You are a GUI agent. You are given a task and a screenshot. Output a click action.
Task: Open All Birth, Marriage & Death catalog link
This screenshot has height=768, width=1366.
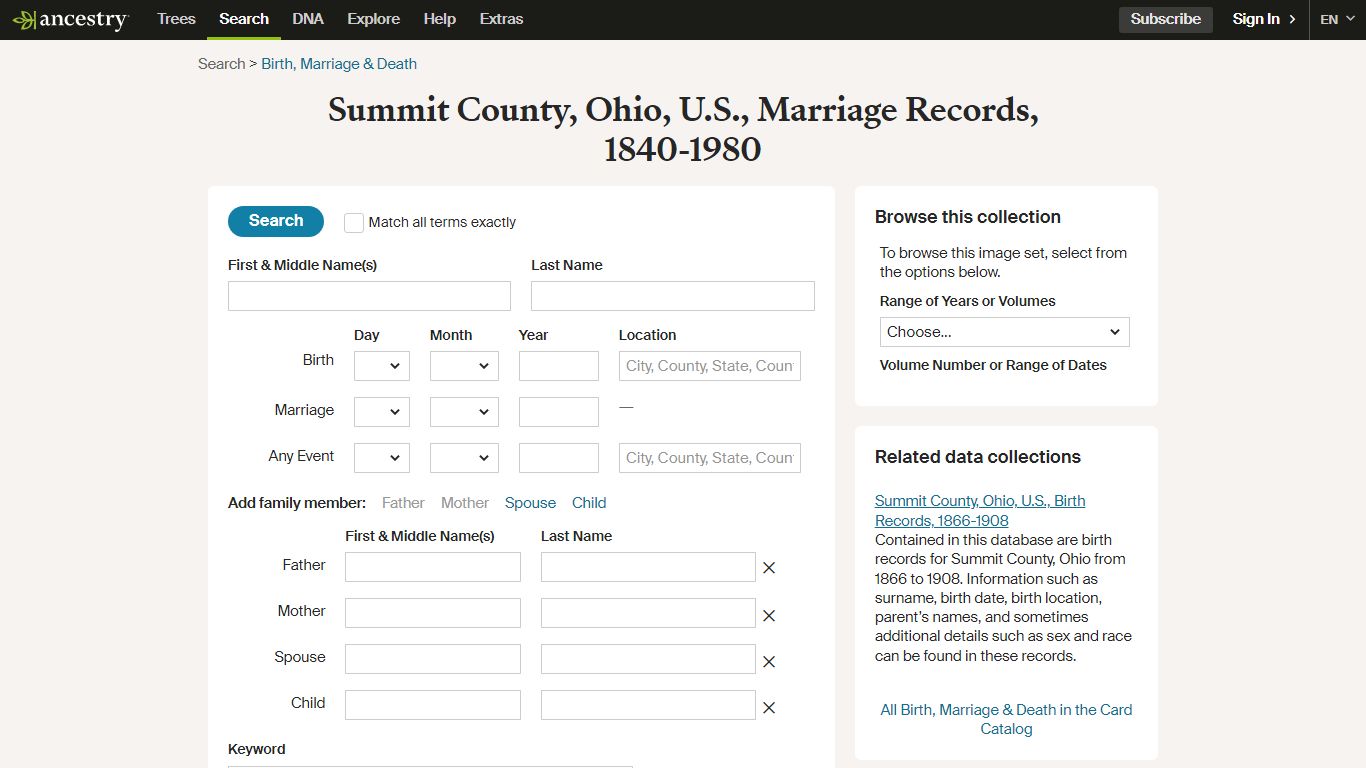[x=1006, y=719]
